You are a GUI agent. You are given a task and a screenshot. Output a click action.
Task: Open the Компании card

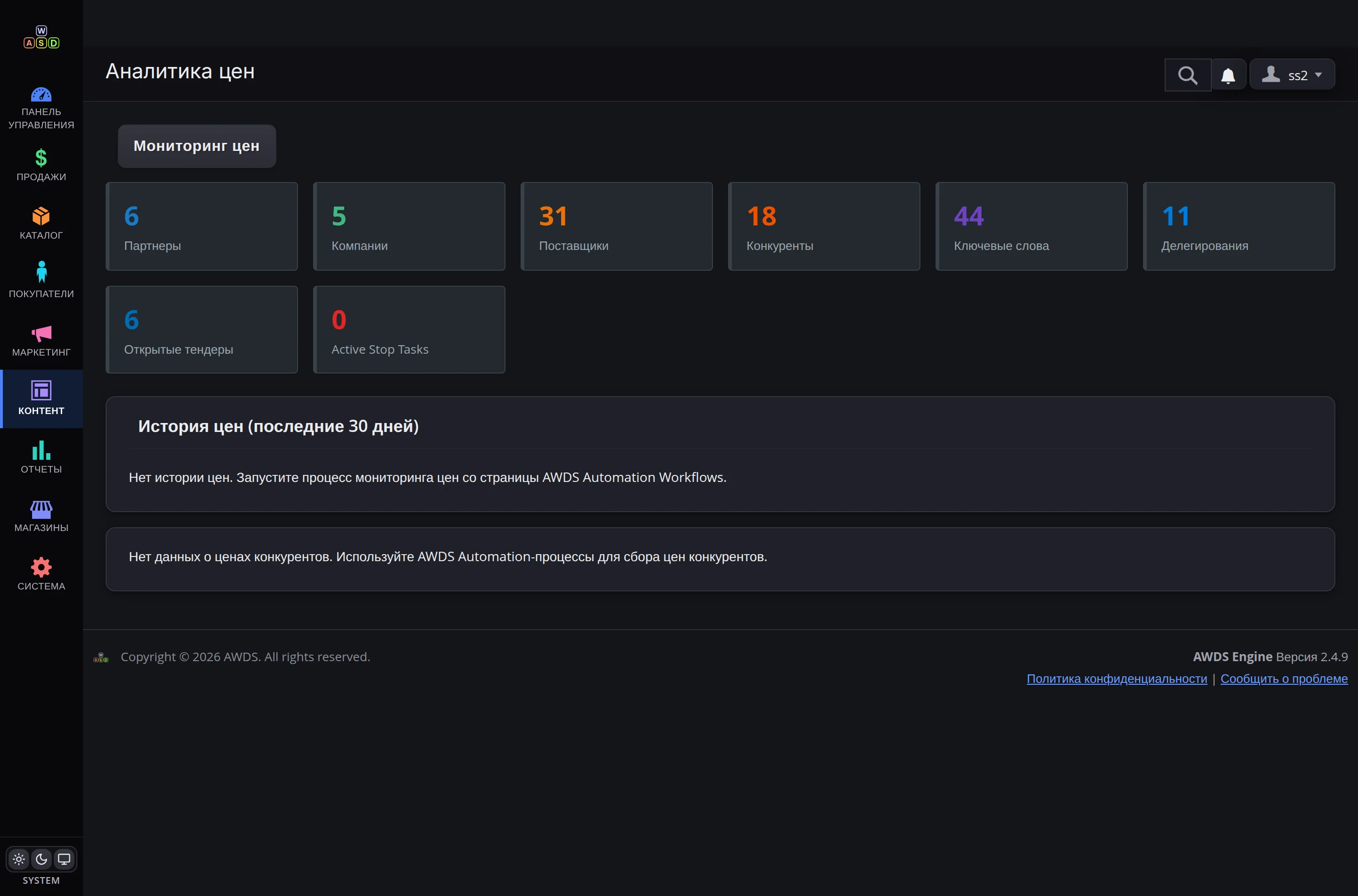409,226
